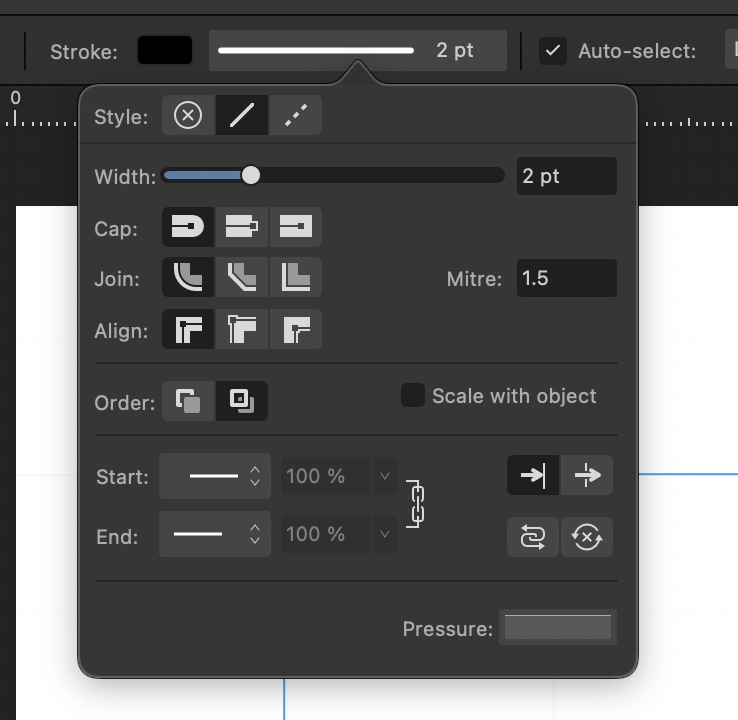Align stroke to outside

pos(296,329)
